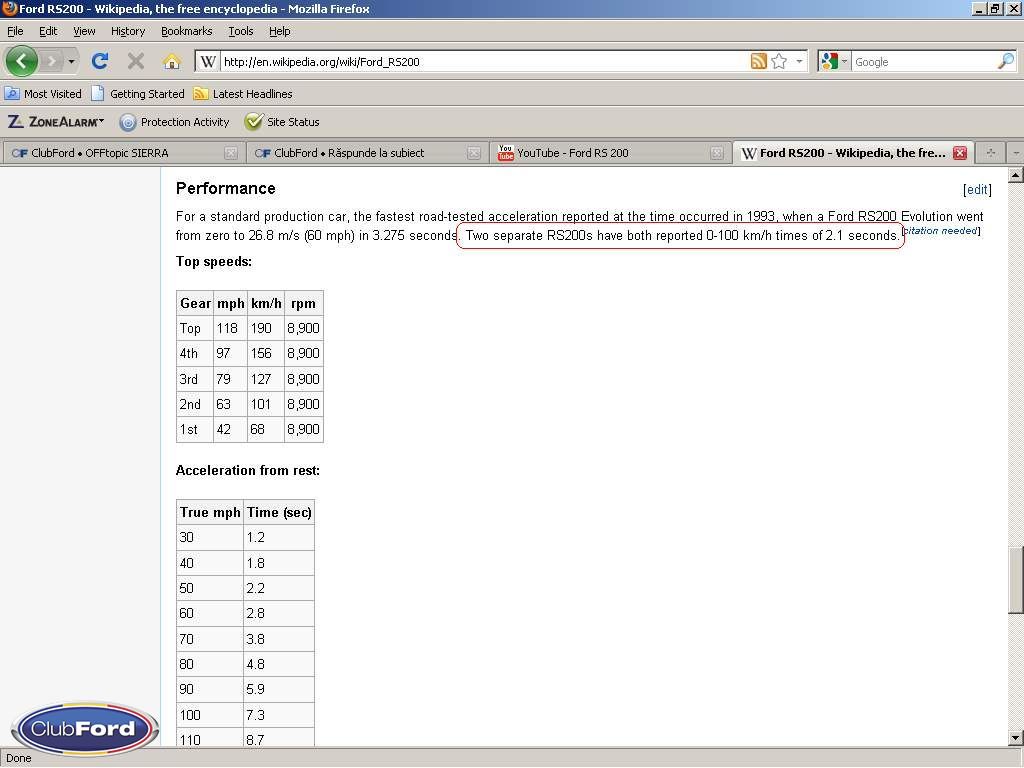Open the search engine selector dropdown
Image resolution: width=1024 pixels, height=768 pixels.
tap(834, 61)
